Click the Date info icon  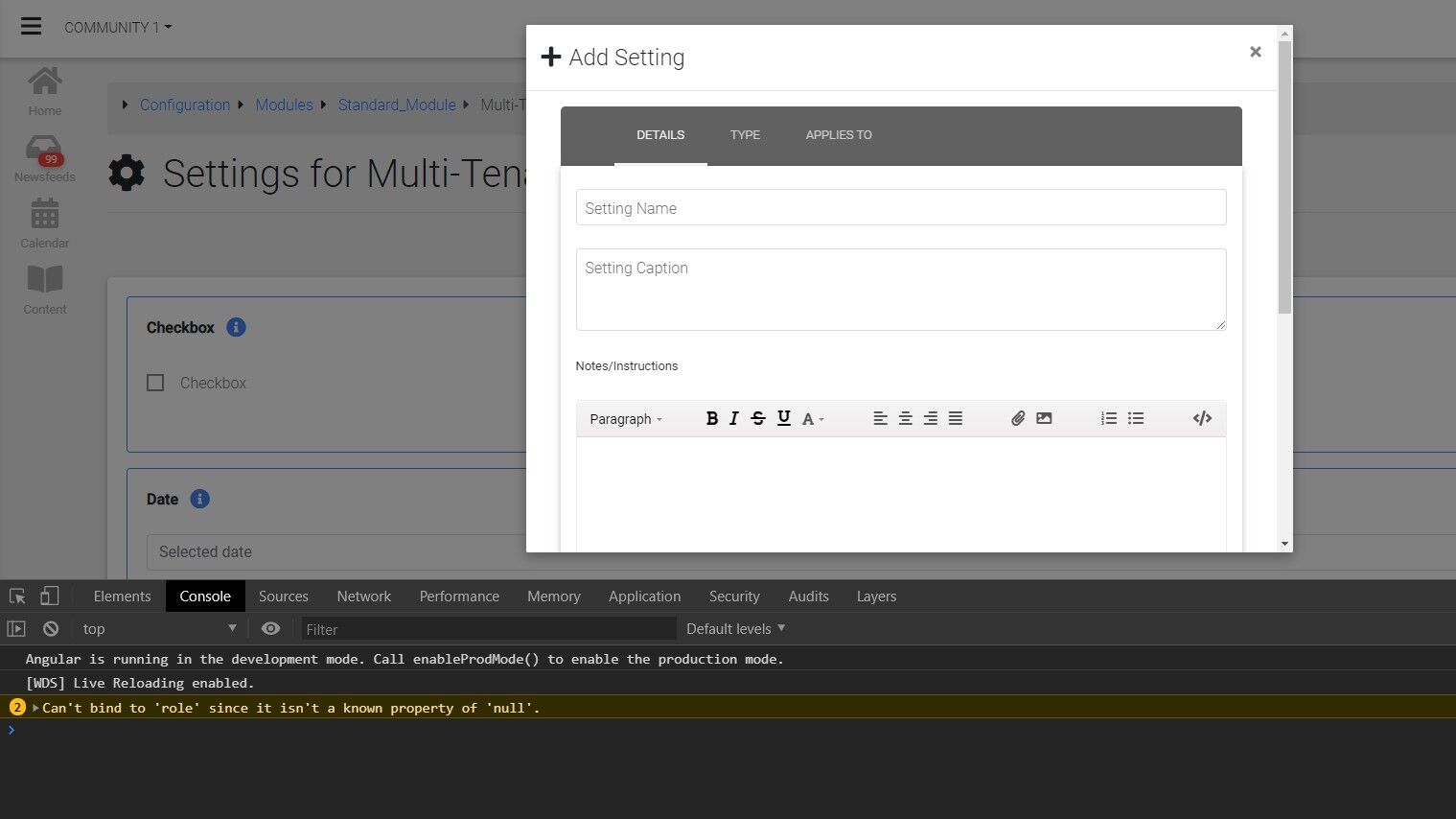[x=199, y=499]
